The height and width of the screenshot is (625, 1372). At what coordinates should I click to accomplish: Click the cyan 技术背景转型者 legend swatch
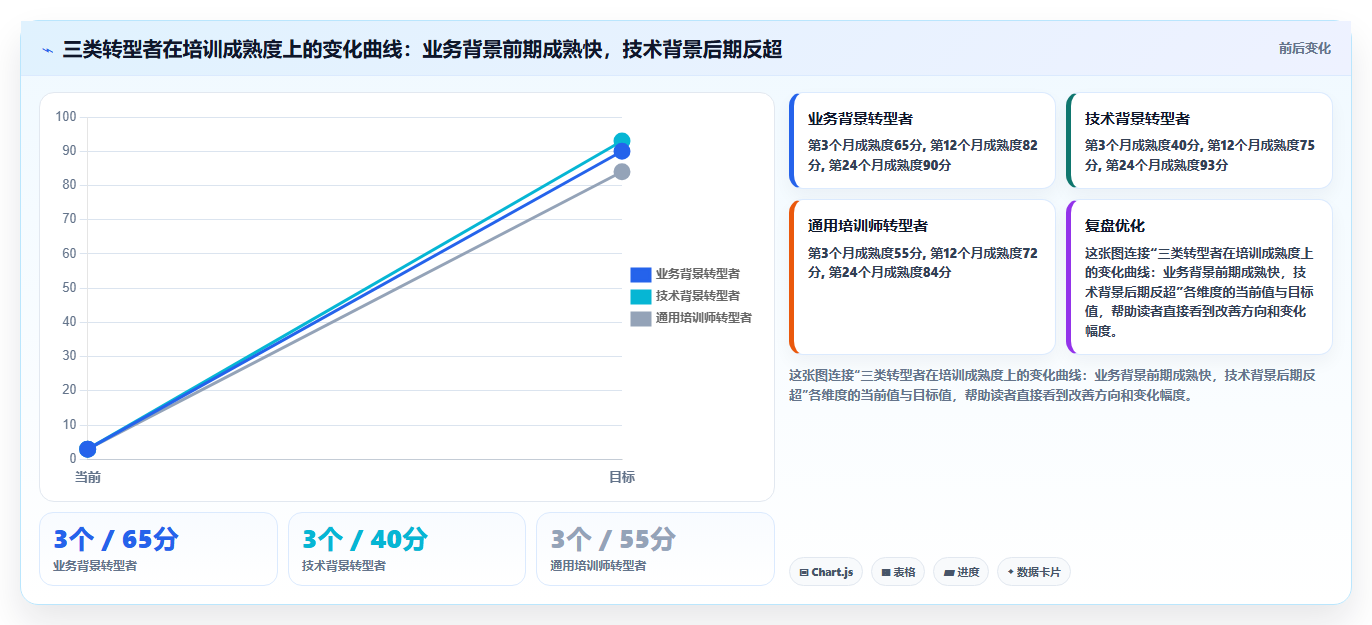pos(641,296)
